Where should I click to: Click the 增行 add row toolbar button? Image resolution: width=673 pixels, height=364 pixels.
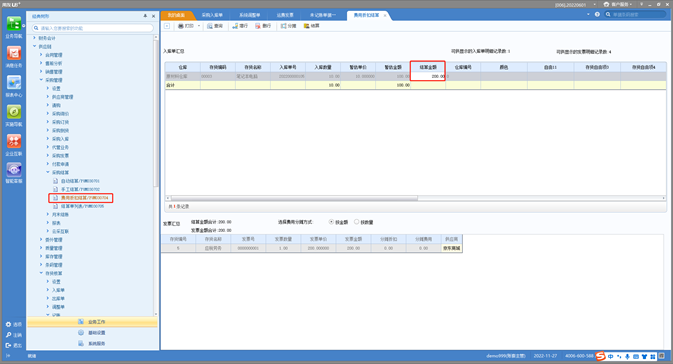click(240, 26)
